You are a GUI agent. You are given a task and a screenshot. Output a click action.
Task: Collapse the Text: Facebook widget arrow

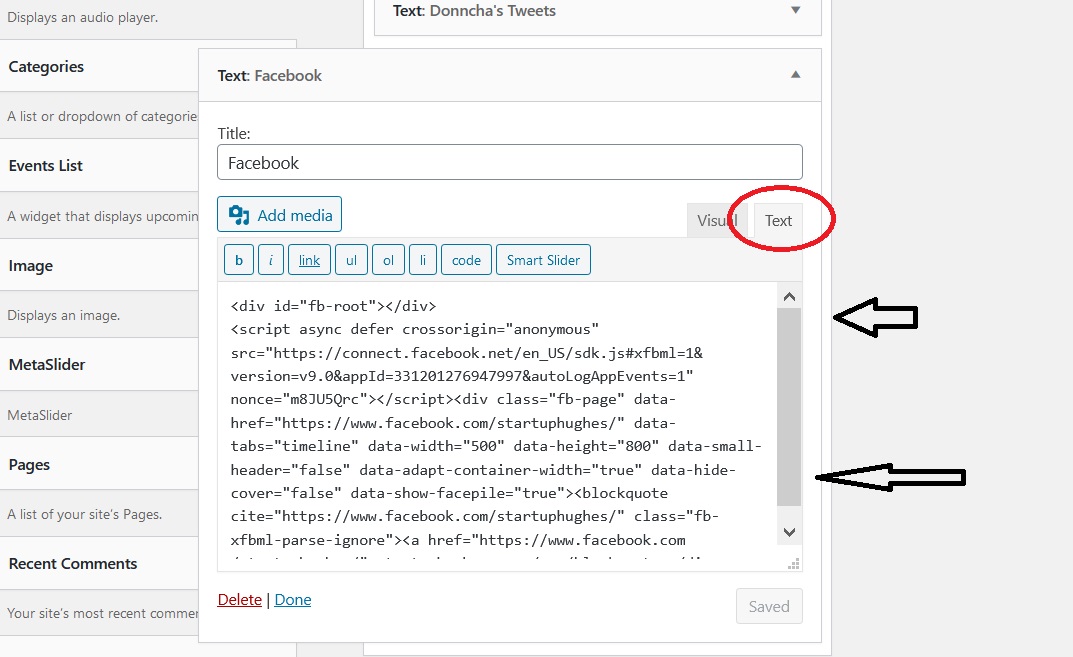point(795,75)
